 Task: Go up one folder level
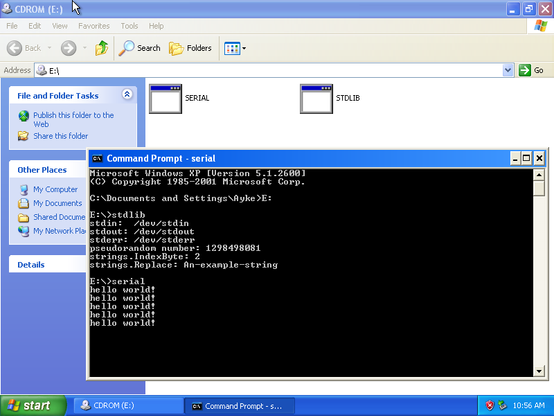(102, 48)
